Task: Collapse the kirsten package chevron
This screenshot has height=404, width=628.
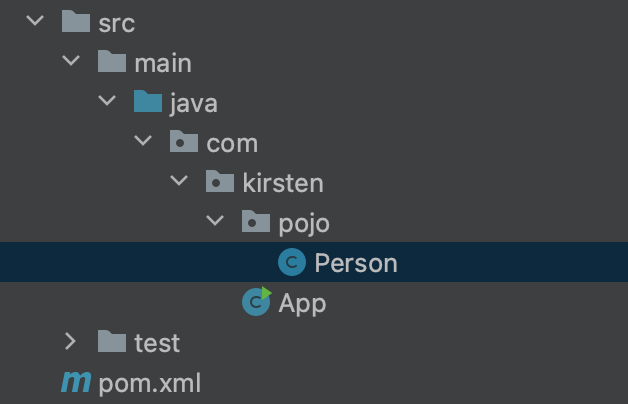Action: (x=179, y=180)
